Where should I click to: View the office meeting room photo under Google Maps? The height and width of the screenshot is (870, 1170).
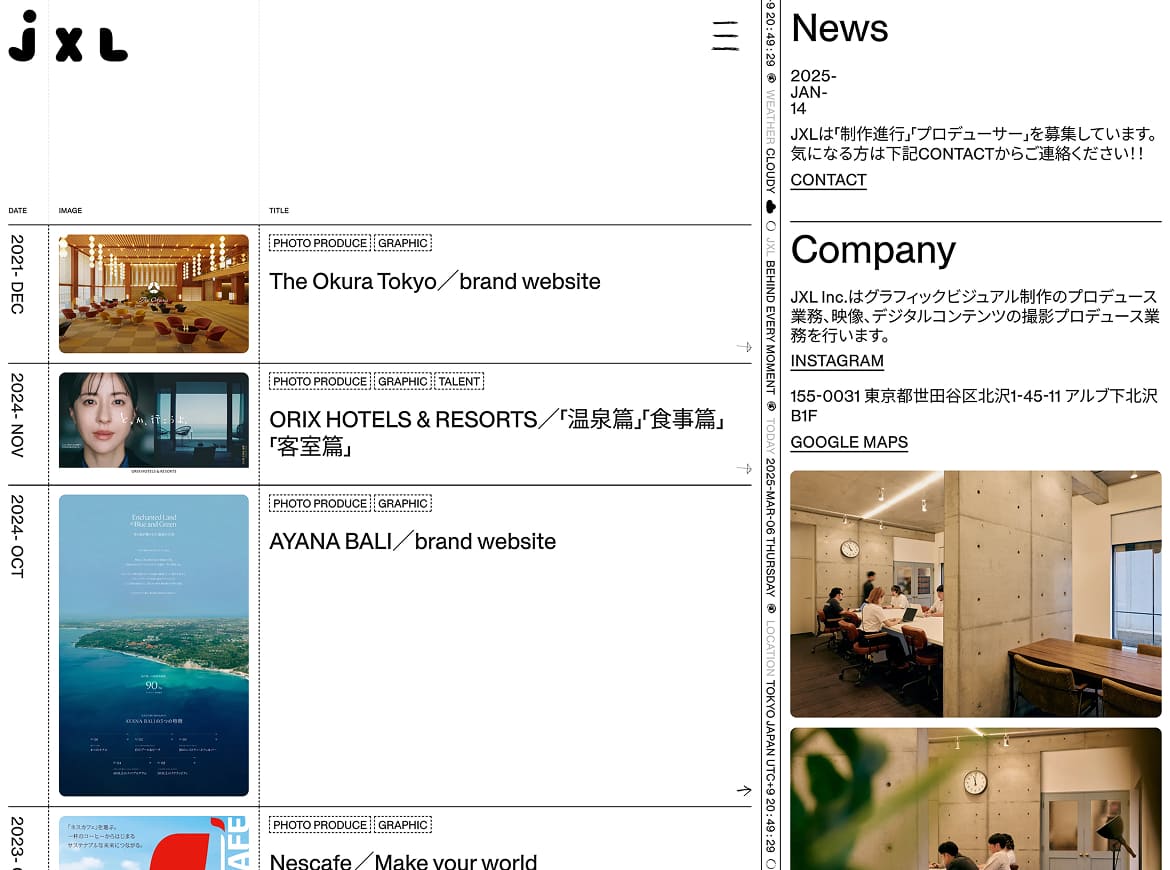click(x=975, y=594)
